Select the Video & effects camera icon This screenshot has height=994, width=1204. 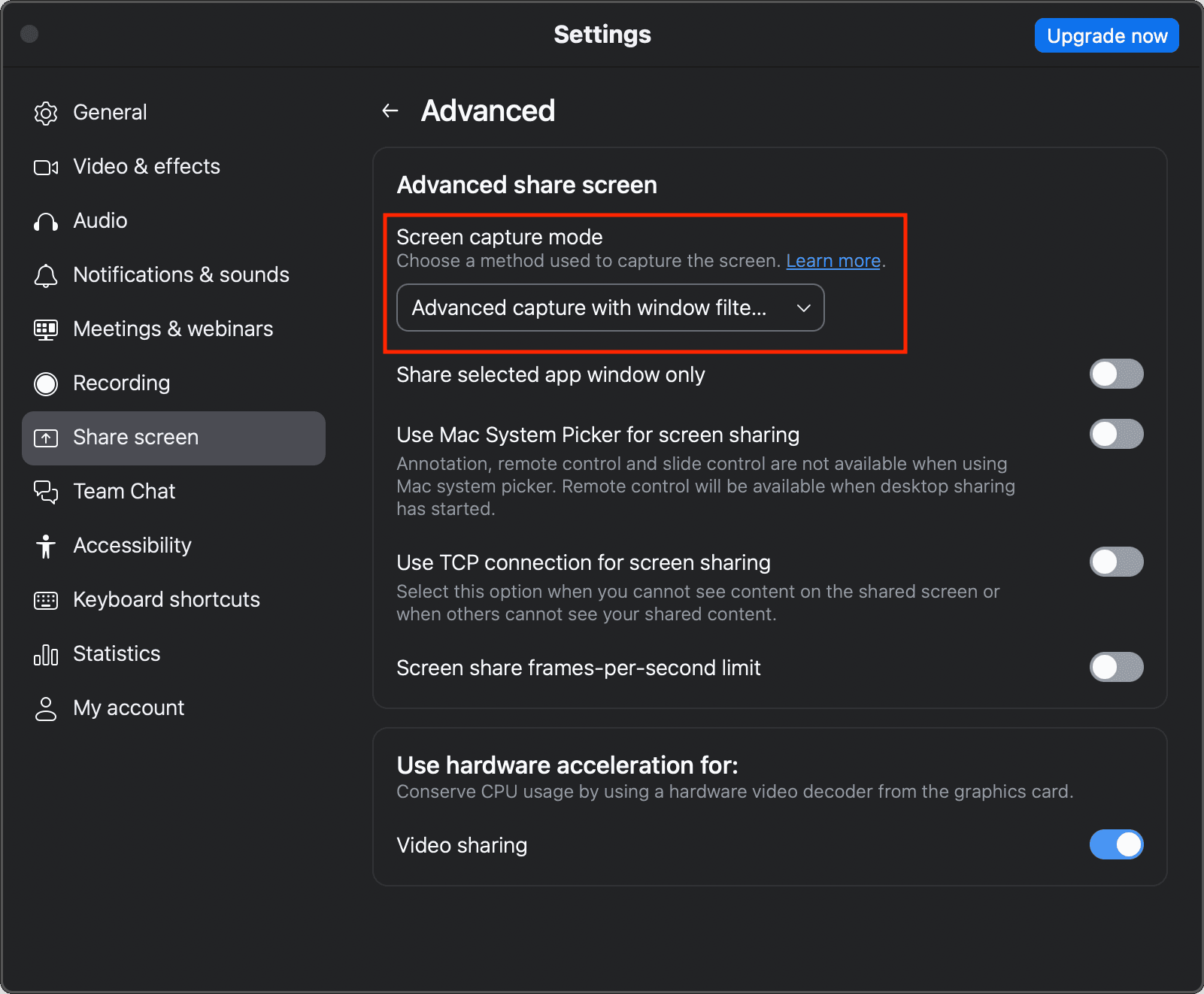(46, 167)
